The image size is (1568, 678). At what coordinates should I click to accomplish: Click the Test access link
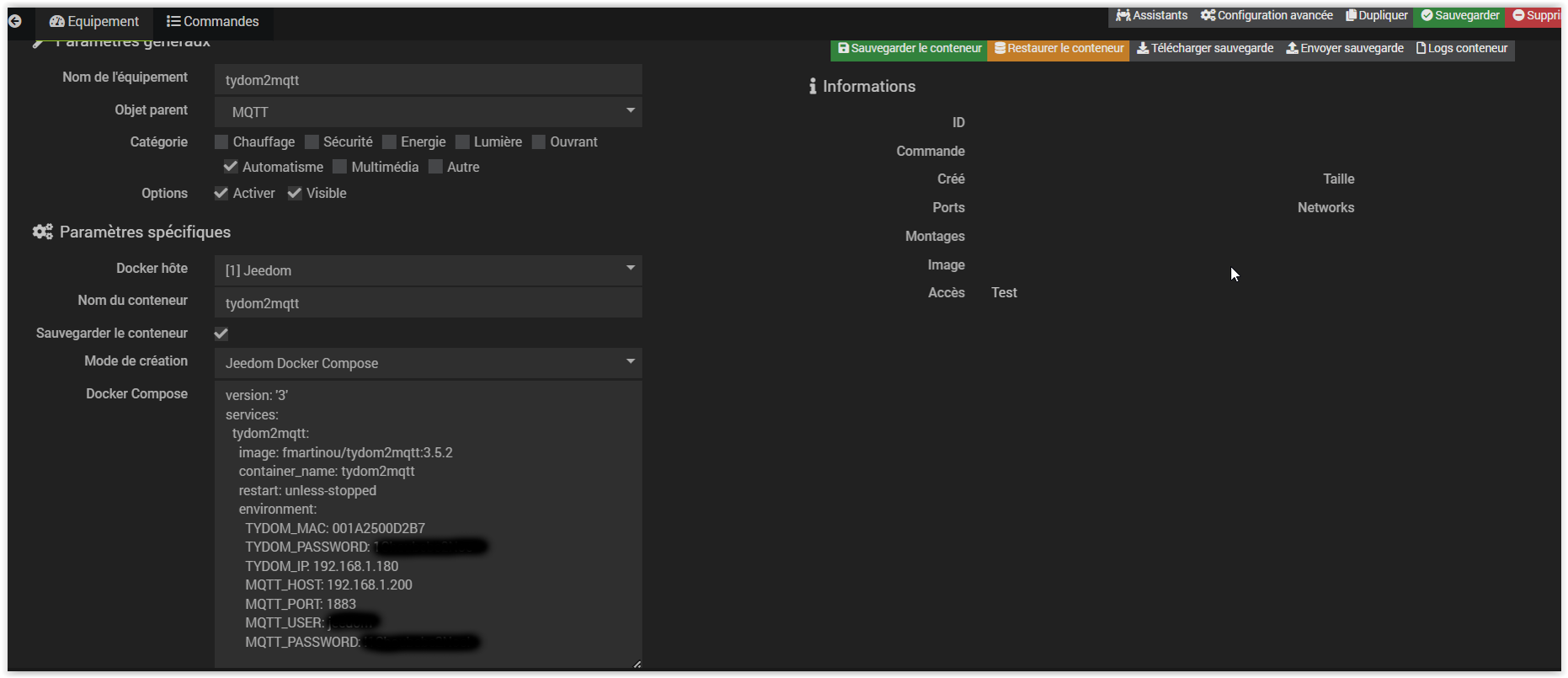pyautogui.click(x=1004, y=292)
